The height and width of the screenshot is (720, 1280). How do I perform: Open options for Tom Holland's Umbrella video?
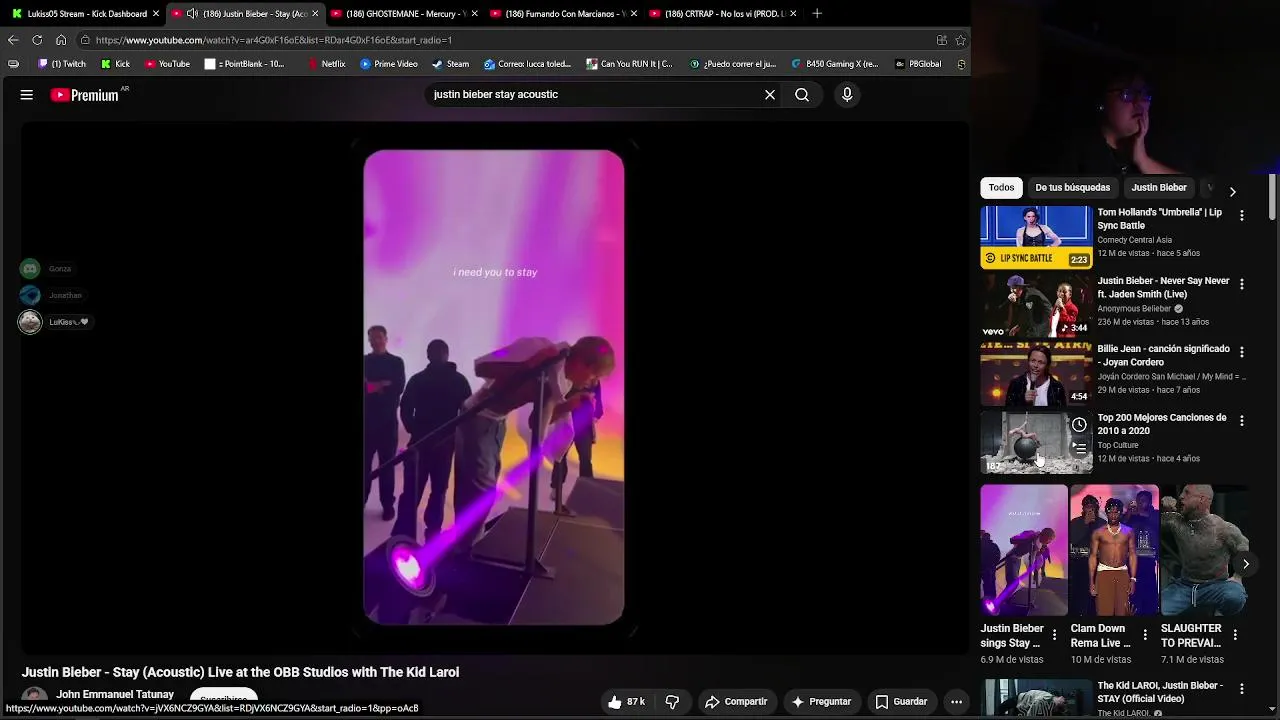pos(1242,215)
